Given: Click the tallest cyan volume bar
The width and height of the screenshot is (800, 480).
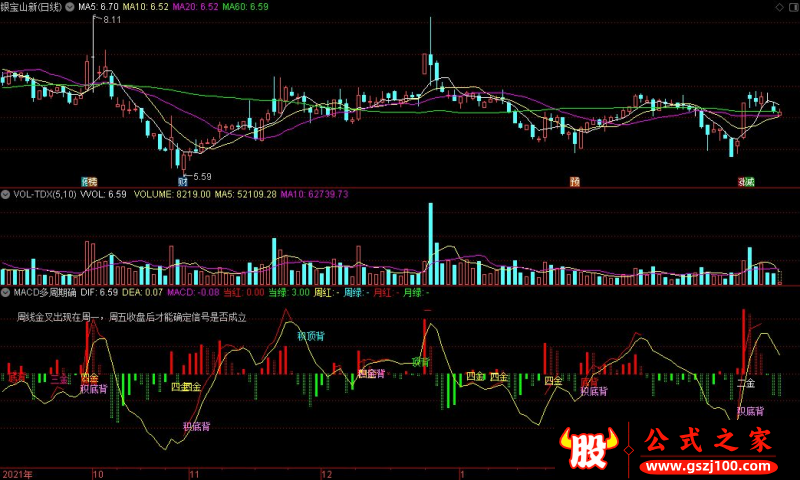Looking at the screenshot, I should [431, 244].
